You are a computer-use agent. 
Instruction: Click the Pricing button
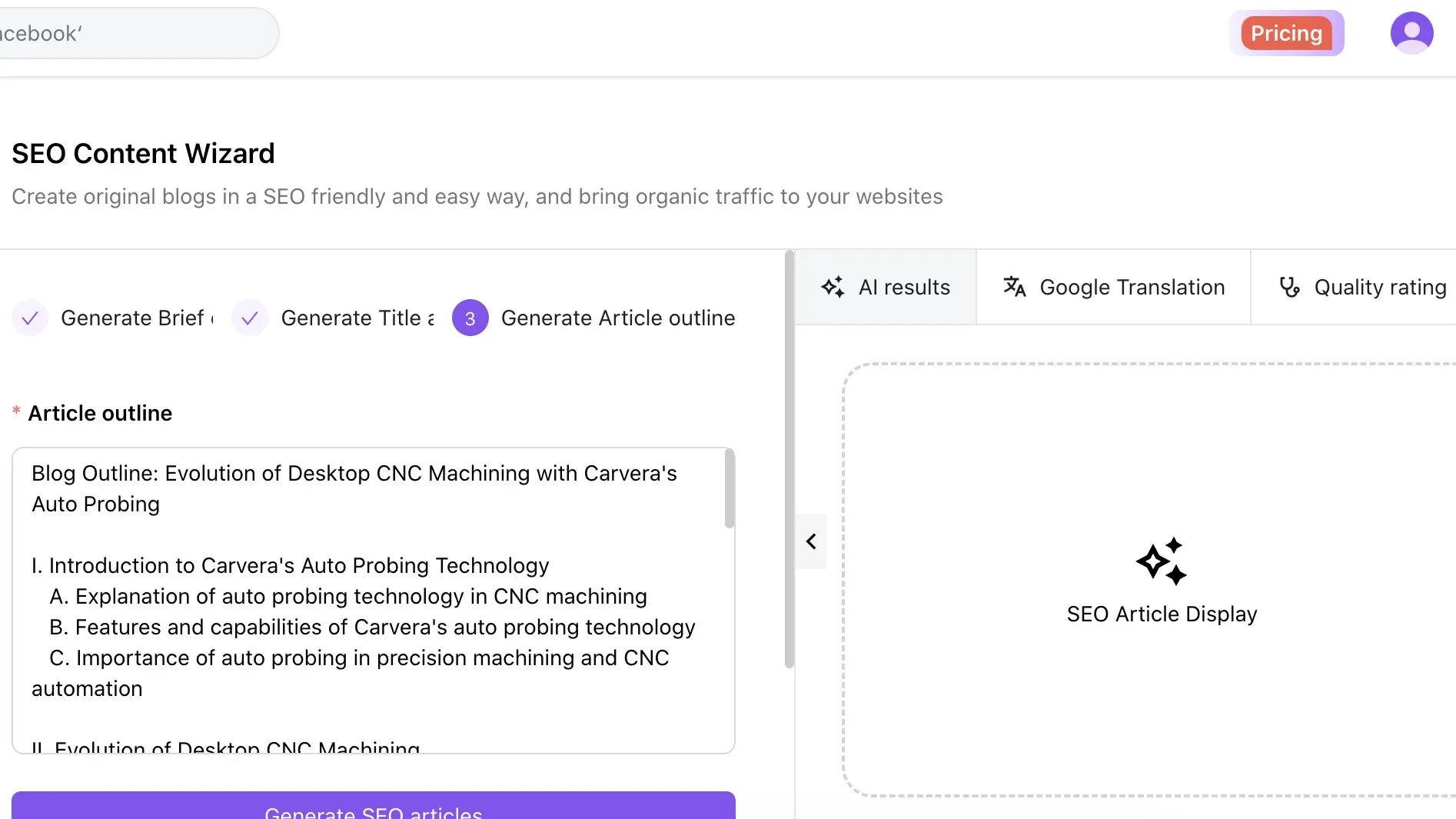(x=1286, y=33)
